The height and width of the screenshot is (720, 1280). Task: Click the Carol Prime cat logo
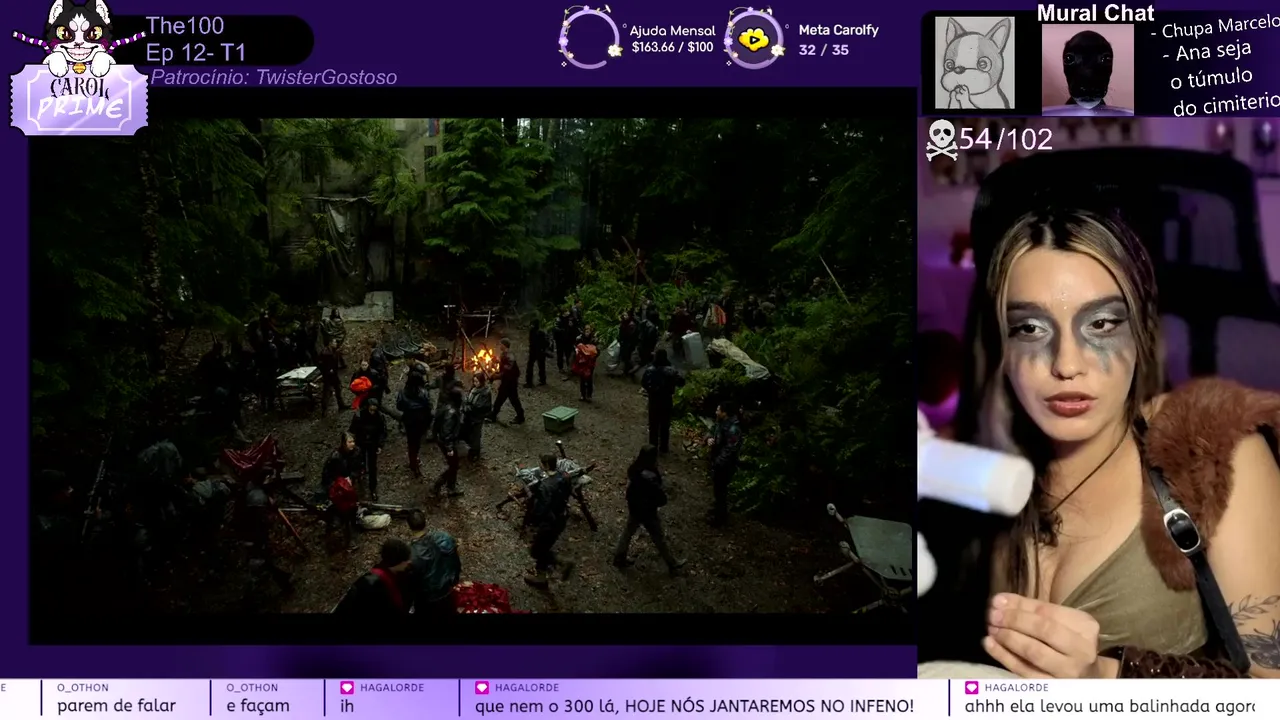(x=80, y=68)
